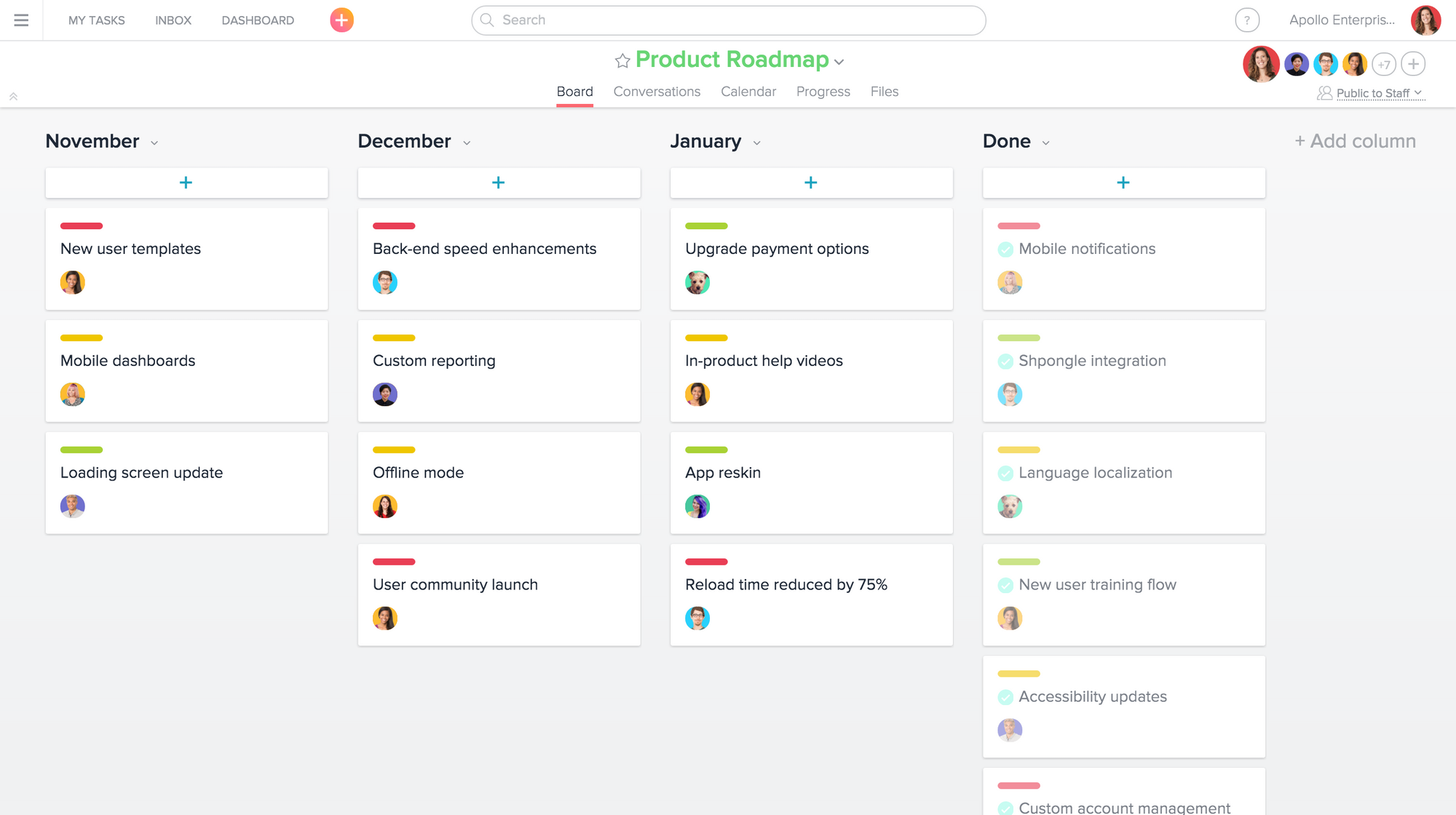Click assignee avatar on New user templates

(x=73, y=282)
